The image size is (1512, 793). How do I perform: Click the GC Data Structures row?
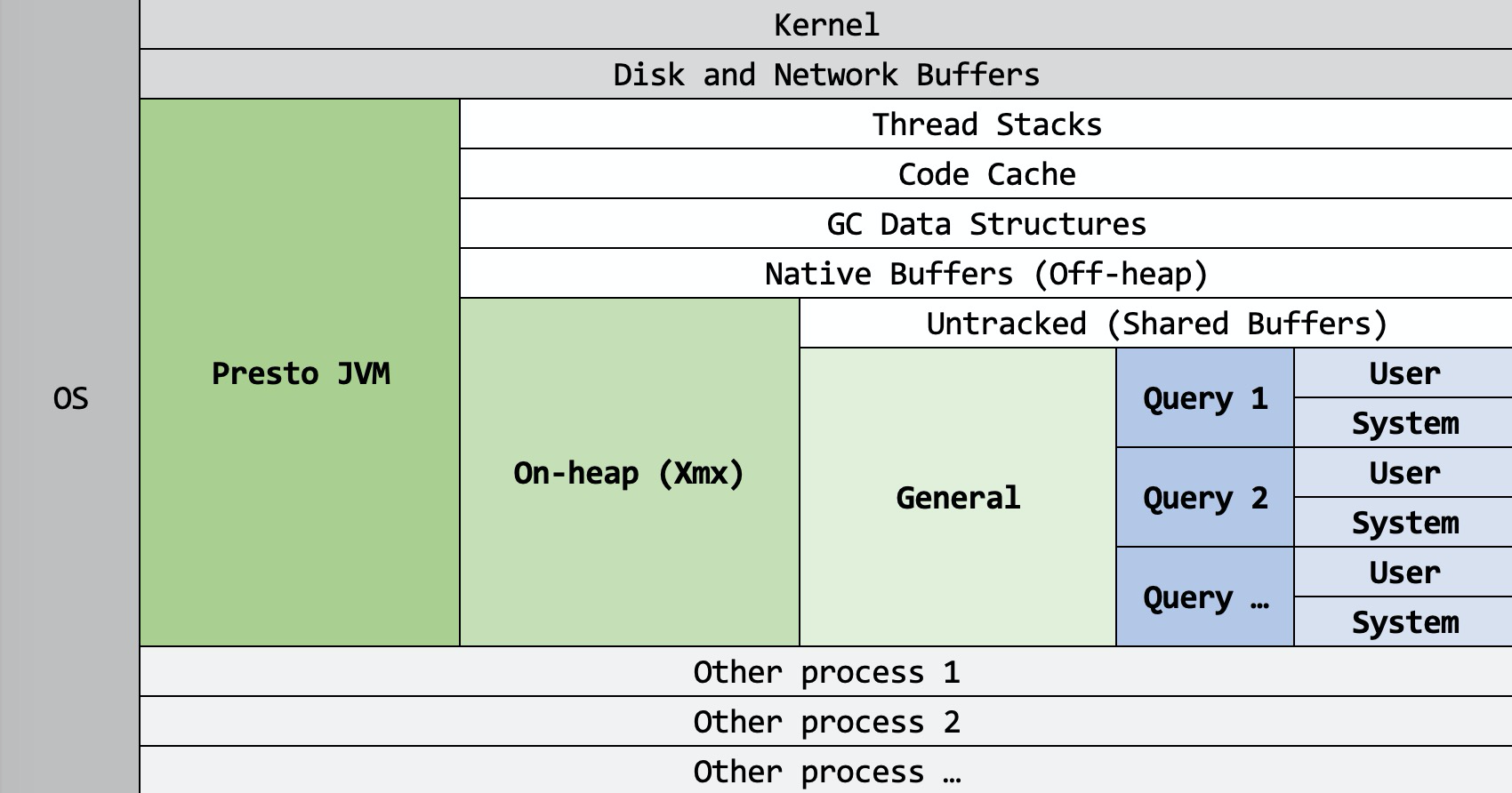point(985,224)
